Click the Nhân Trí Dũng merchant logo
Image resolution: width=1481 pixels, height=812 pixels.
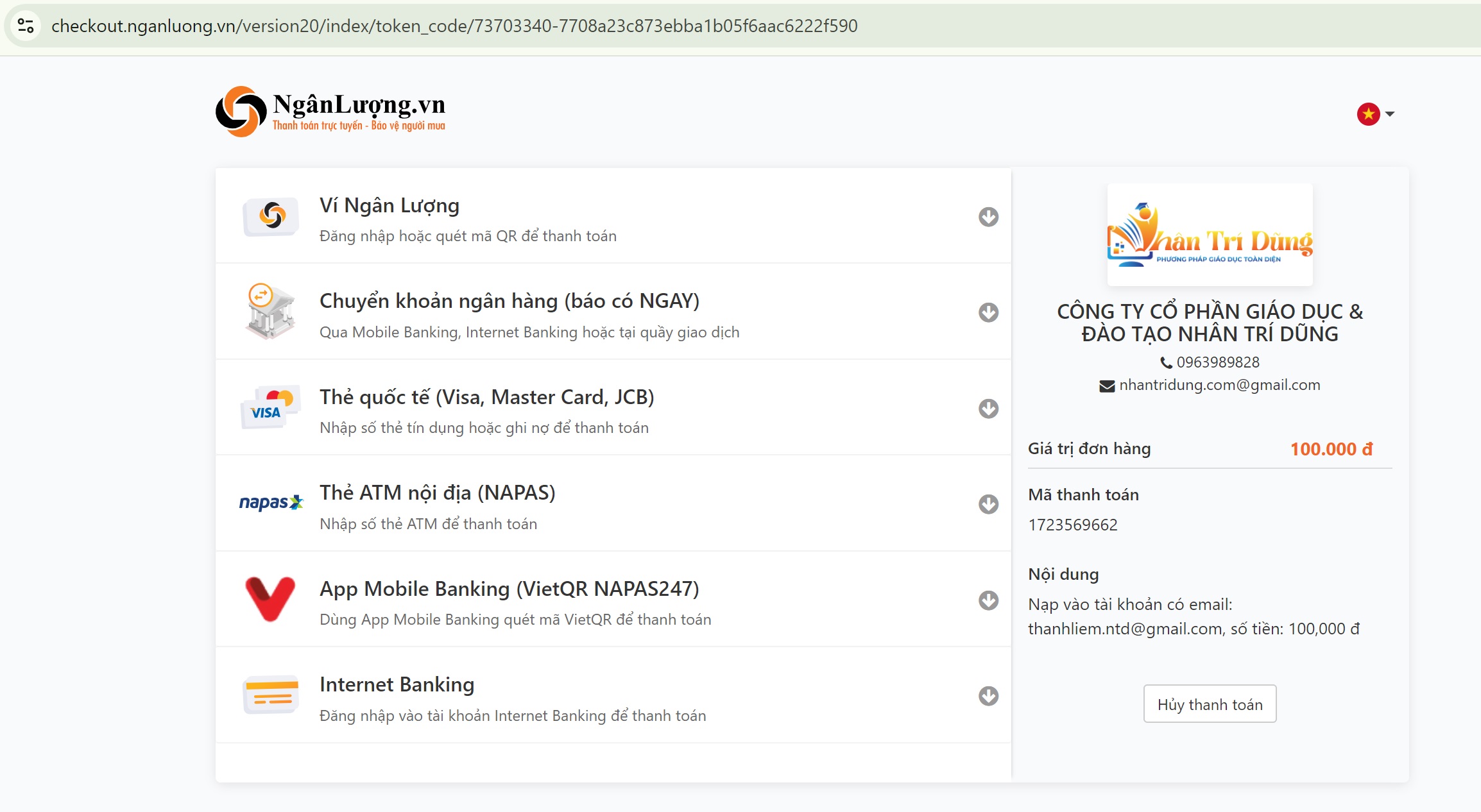(1210, 235)
